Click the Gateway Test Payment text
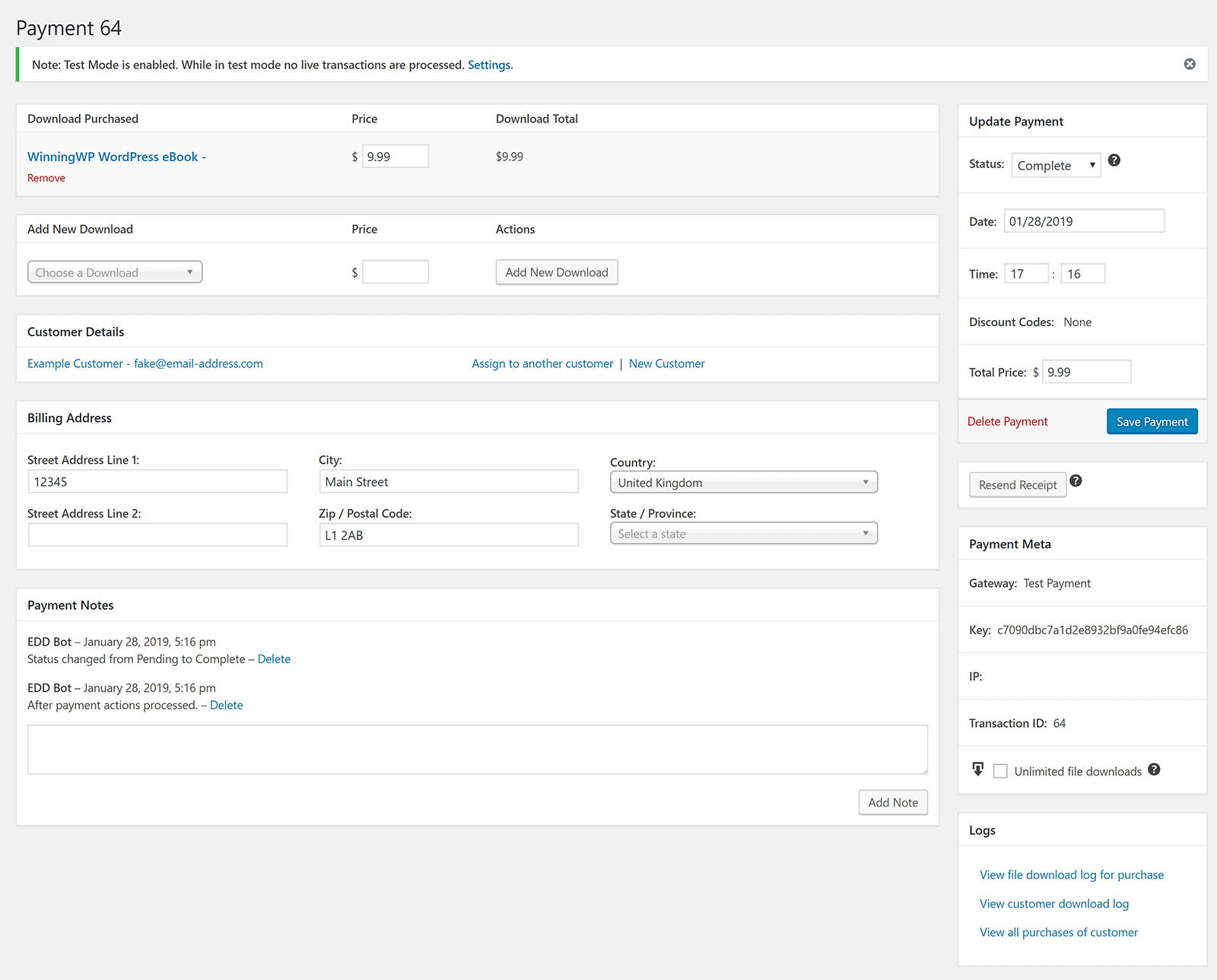 pyautogui.click(x=1057, y=583)
